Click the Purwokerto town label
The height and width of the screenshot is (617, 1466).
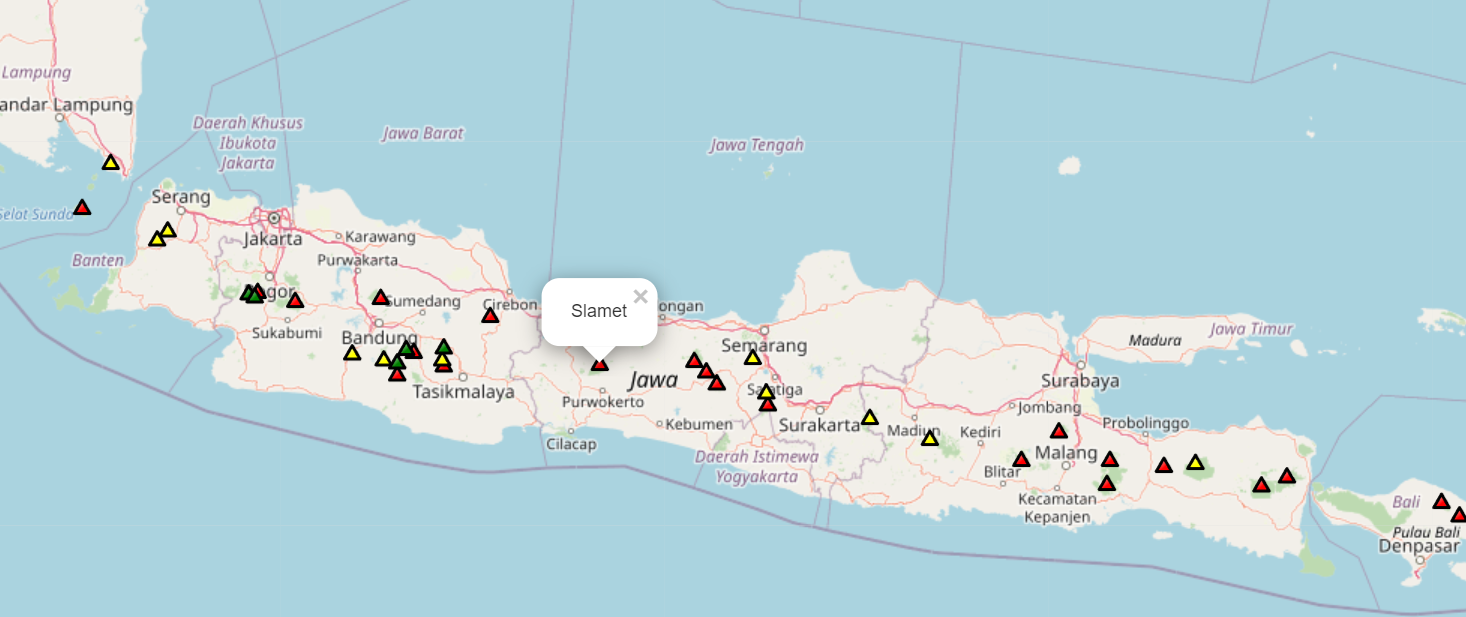coord(603,402)
